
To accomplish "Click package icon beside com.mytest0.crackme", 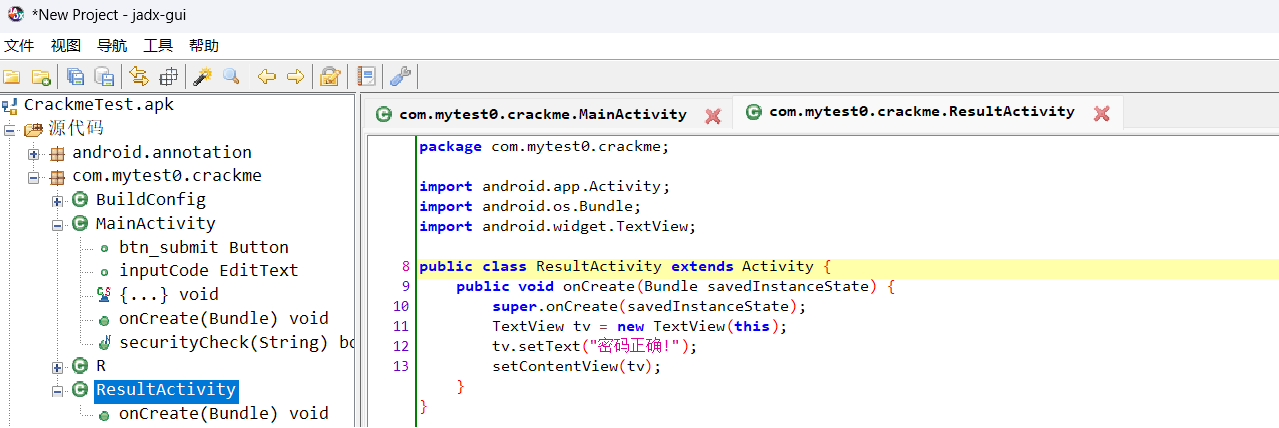I will [x=58, y=177].
